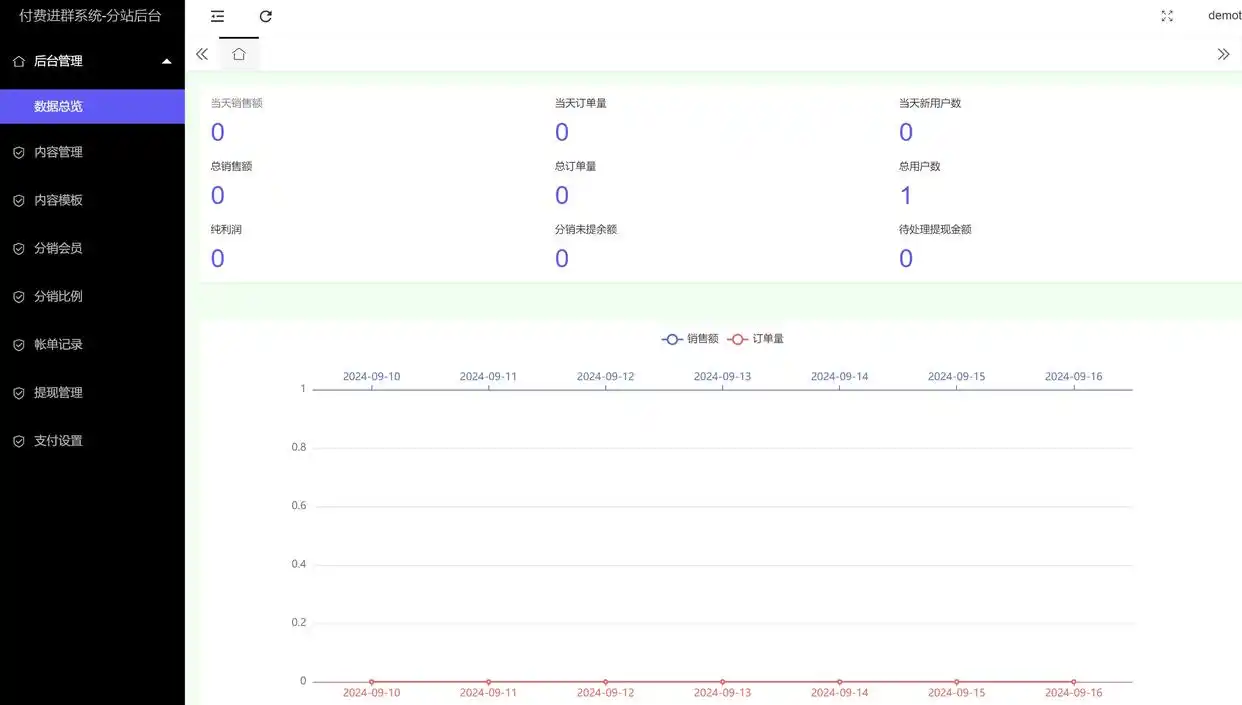Collapse the sidebar with the menu fold icon
The width and height of the screenshot is (1242, 705).
[x=217, y=16]
